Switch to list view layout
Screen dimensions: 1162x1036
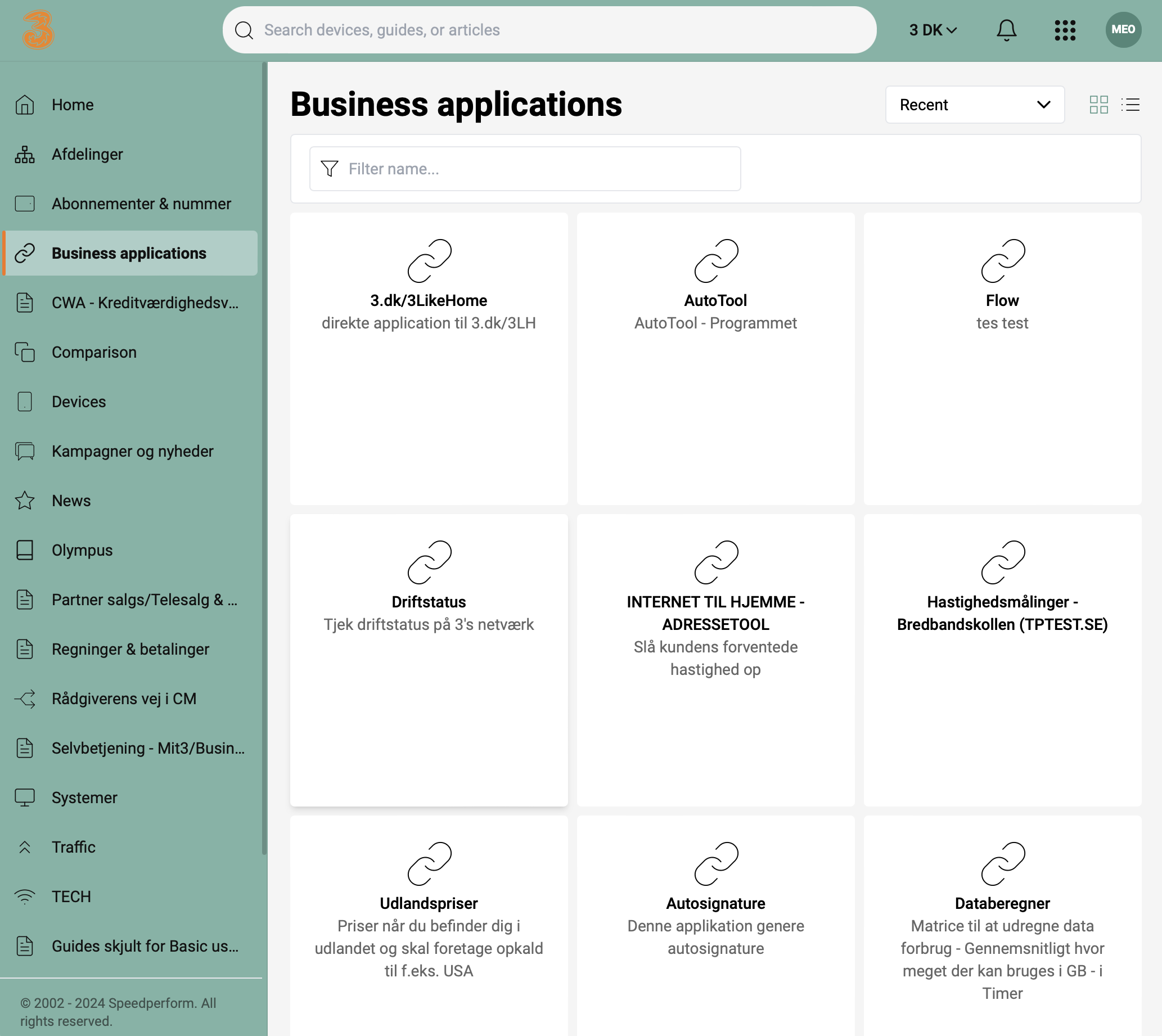pos(1130,105)
